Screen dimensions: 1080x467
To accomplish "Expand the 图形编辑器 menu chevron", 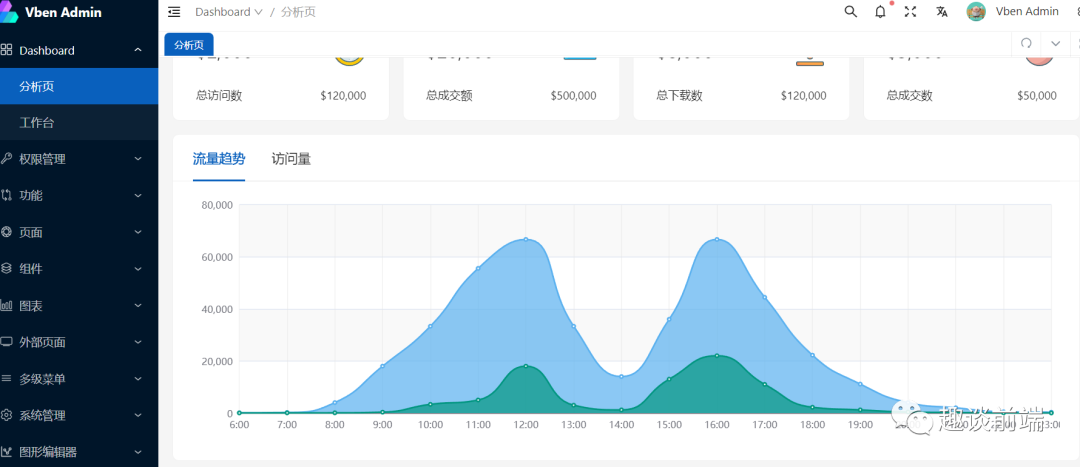I will pos(138,452).
